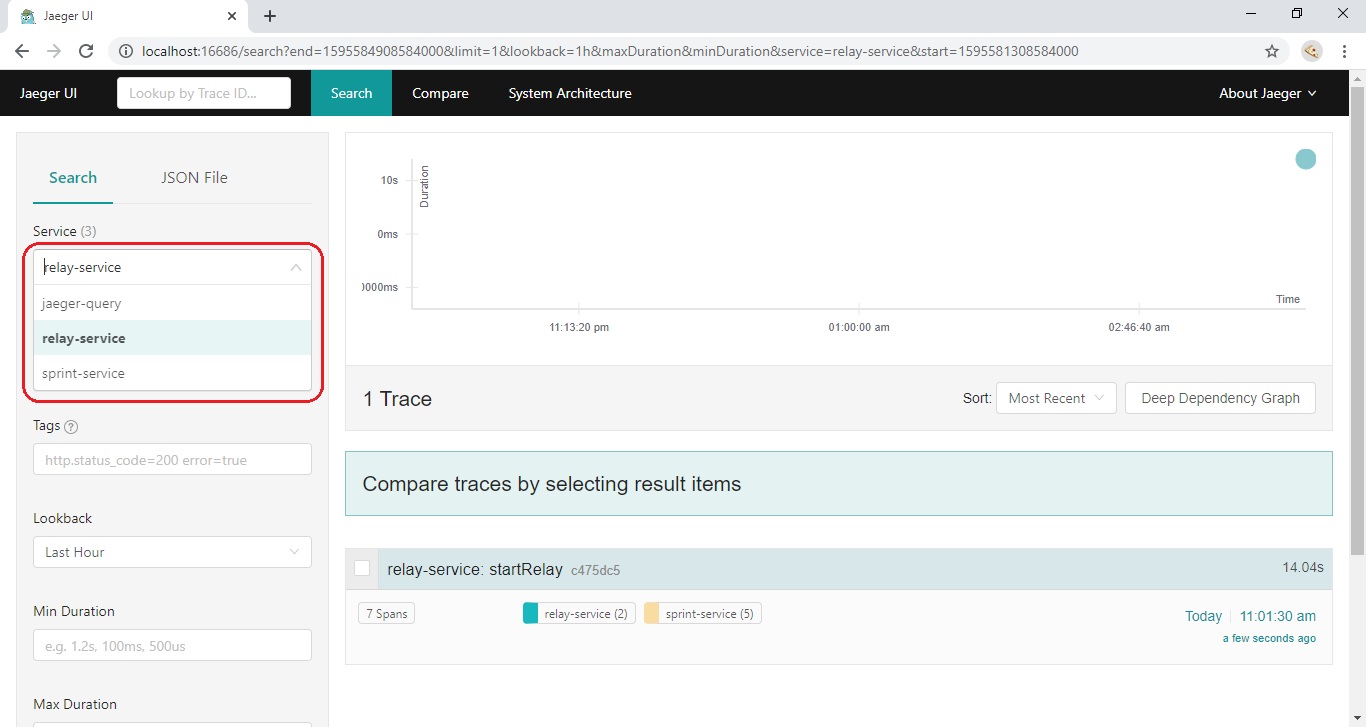
Task: Choose sprint-service from the service list
Action: (x=173, y=373)
